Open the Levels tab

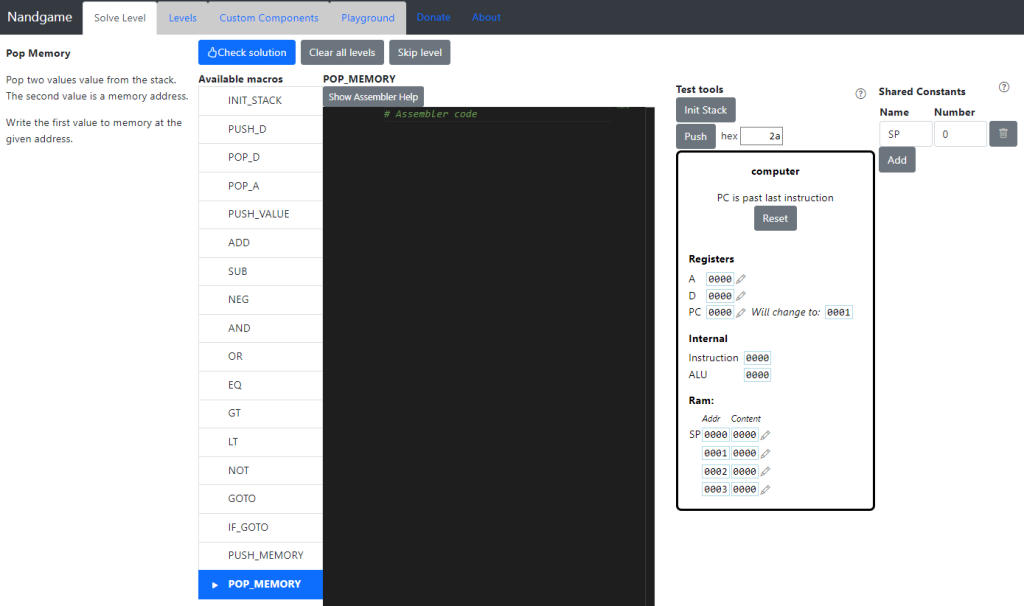(x=182, y=18)
